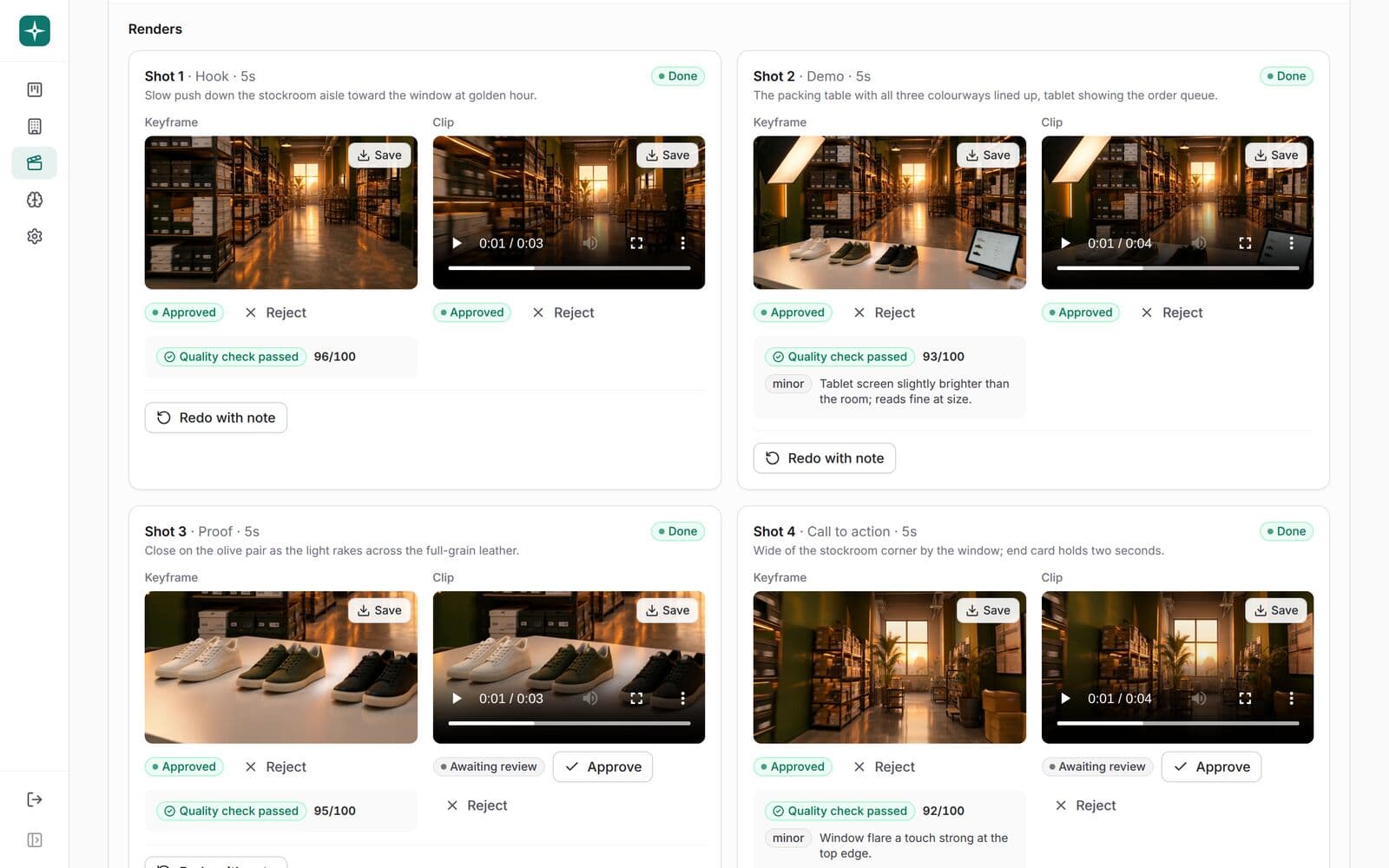Mute the Shot 2 clip audio
1389x868 pixels.
pyautogui.click(x=1199, y=243)
